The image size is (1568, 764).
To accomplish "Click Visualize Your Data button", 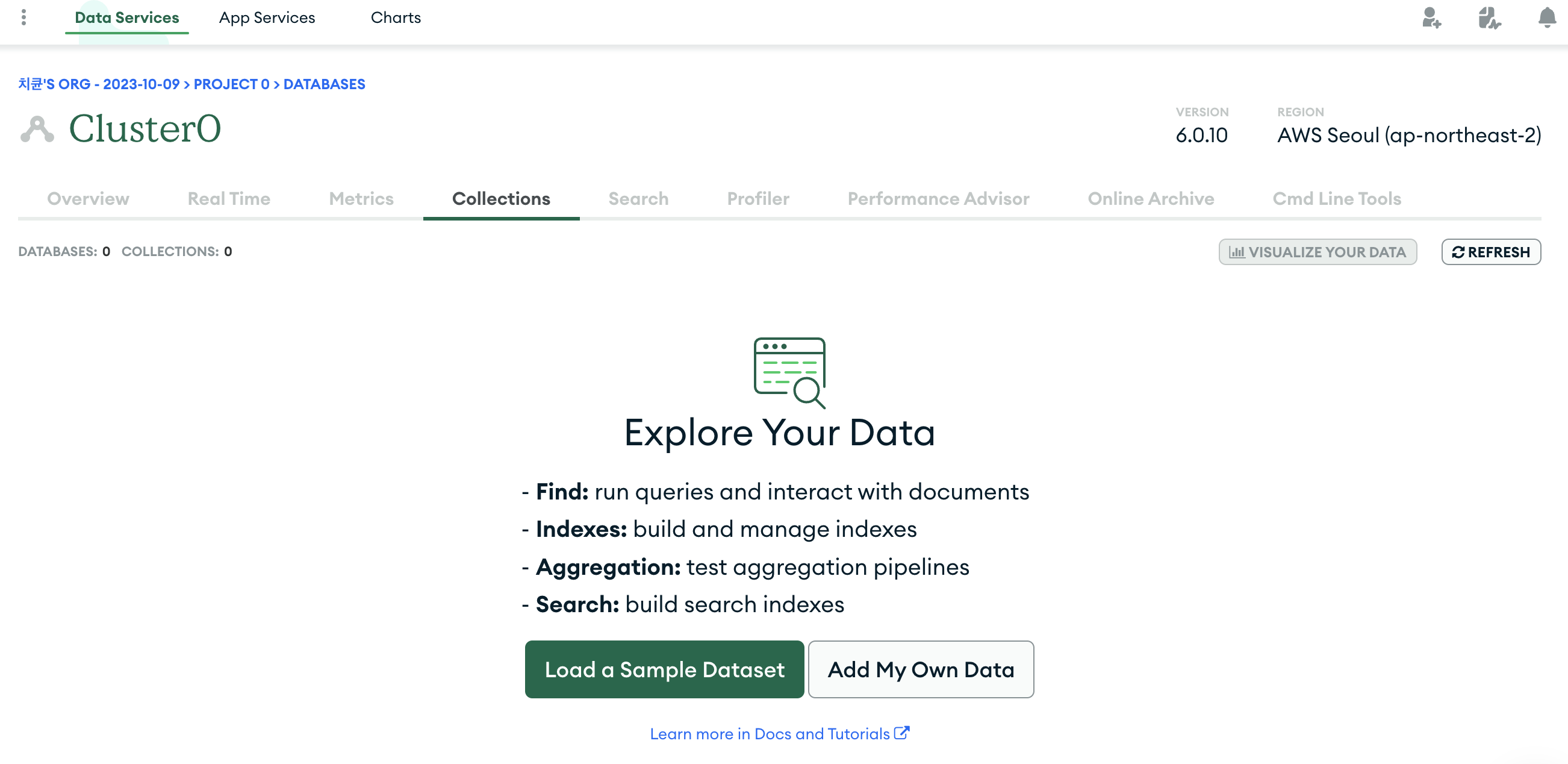I will tap(1318, 252).
